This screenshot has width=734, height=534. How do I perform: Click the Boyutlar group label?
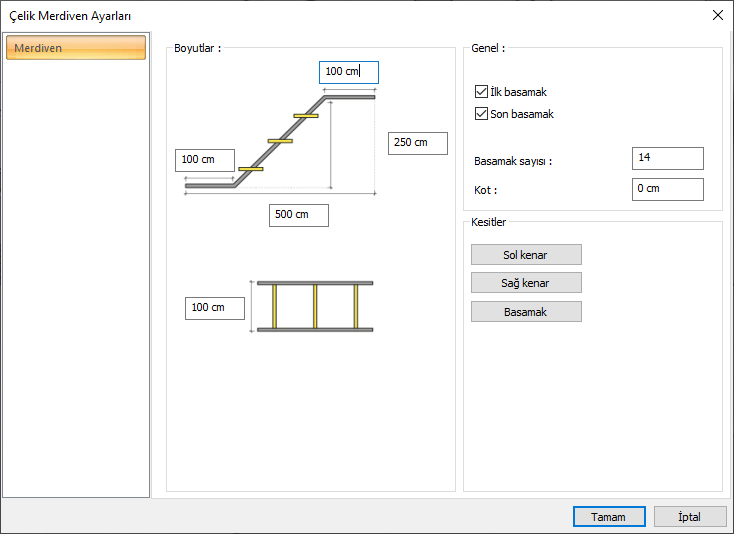(x=197, y=47)
